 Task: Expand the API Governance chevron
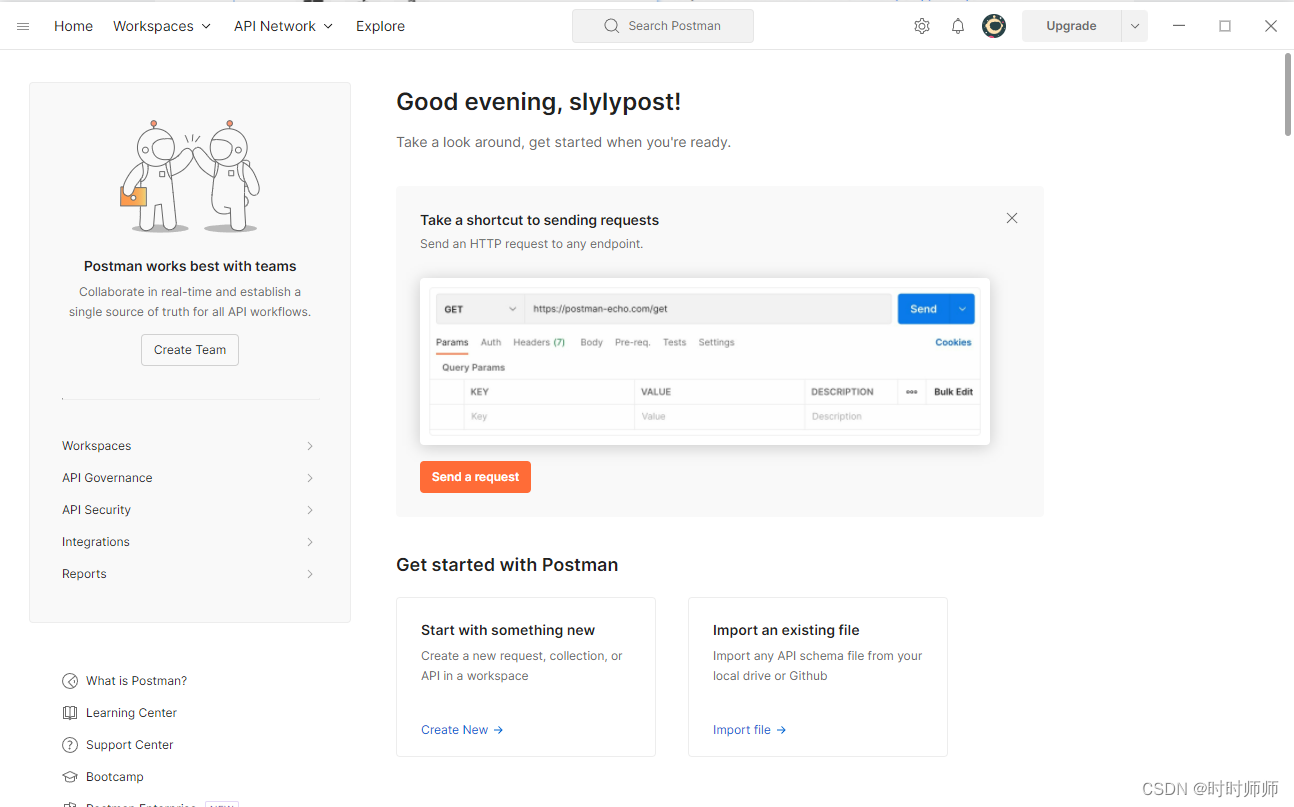310,478
